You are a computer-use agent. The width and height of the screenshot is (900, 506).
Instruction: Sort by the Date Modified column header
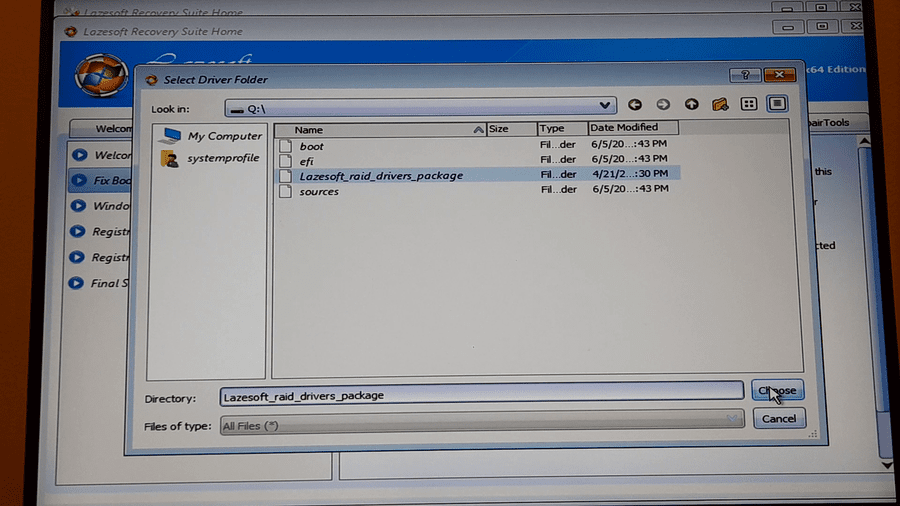[633, 127]
